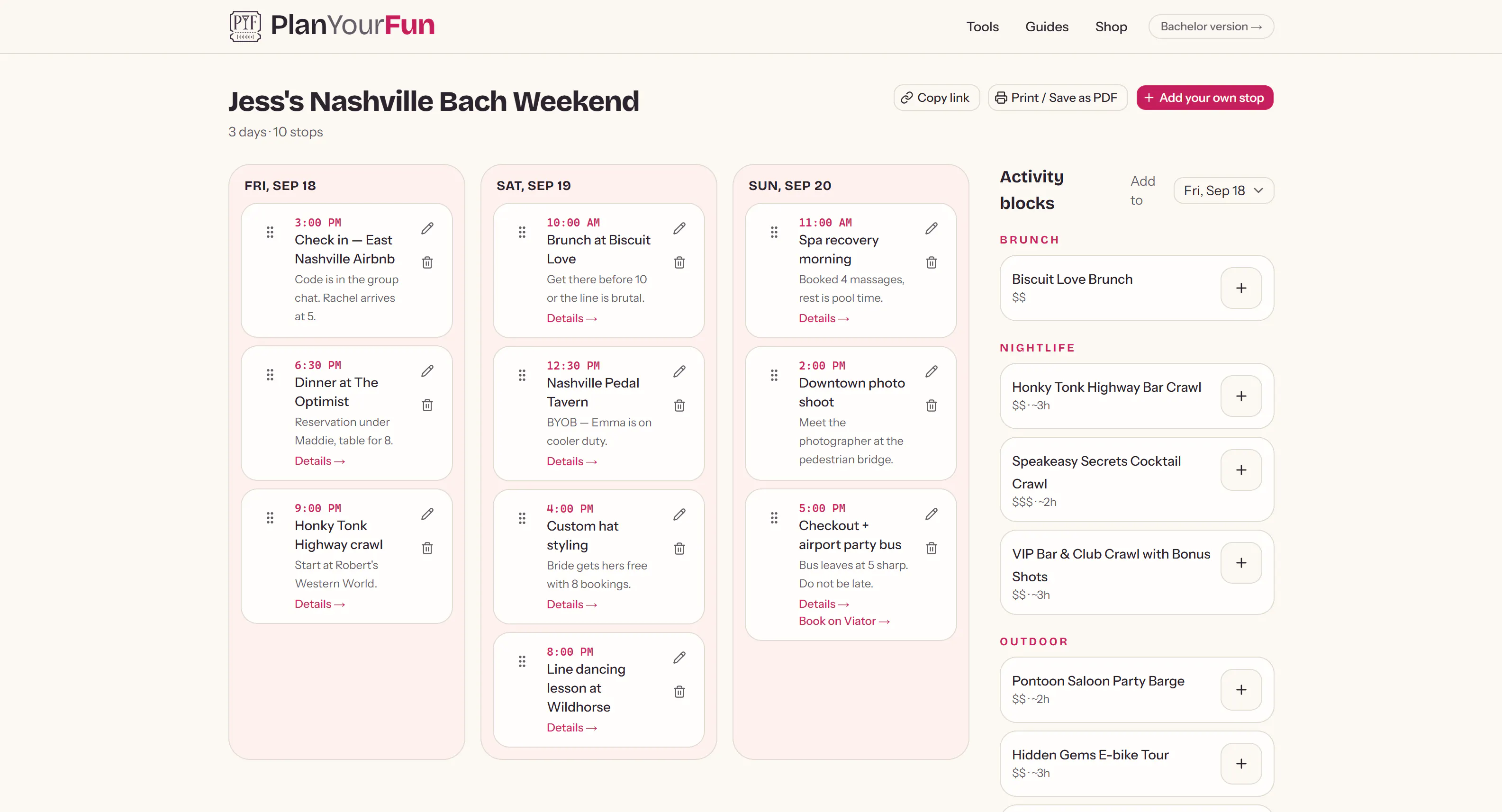Delete the Line dancing lesson at Wildhorse stop
Image resolution: width=1502 pixels, height=812 pixels.
tap(679, 692)
